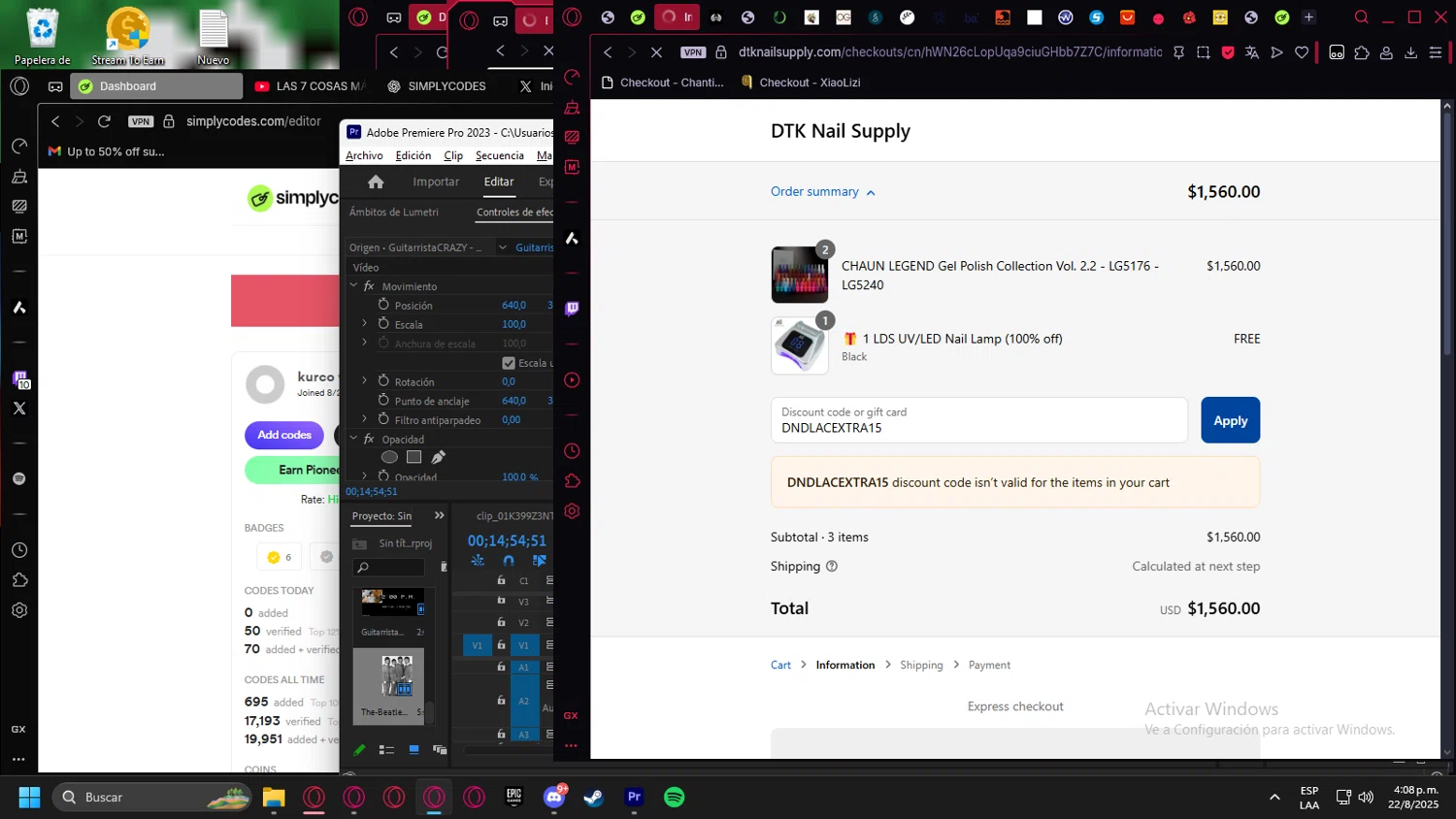
Task: Open the Secuencia menu in Premiere
Action: click(x=500, y=155)
